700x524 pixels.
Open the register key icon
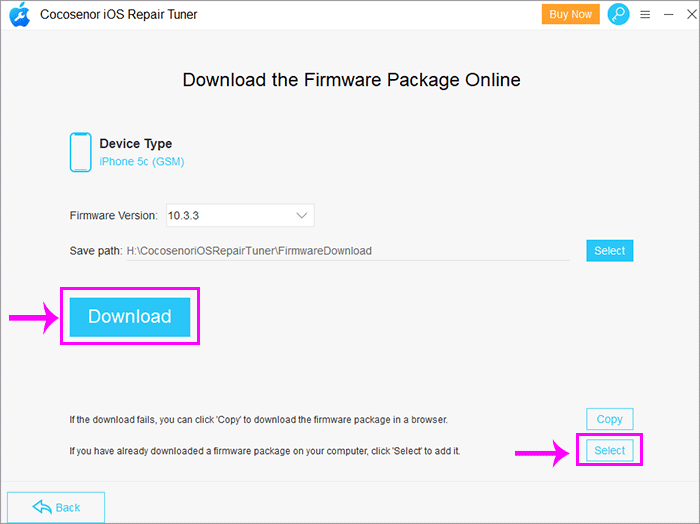618,14
